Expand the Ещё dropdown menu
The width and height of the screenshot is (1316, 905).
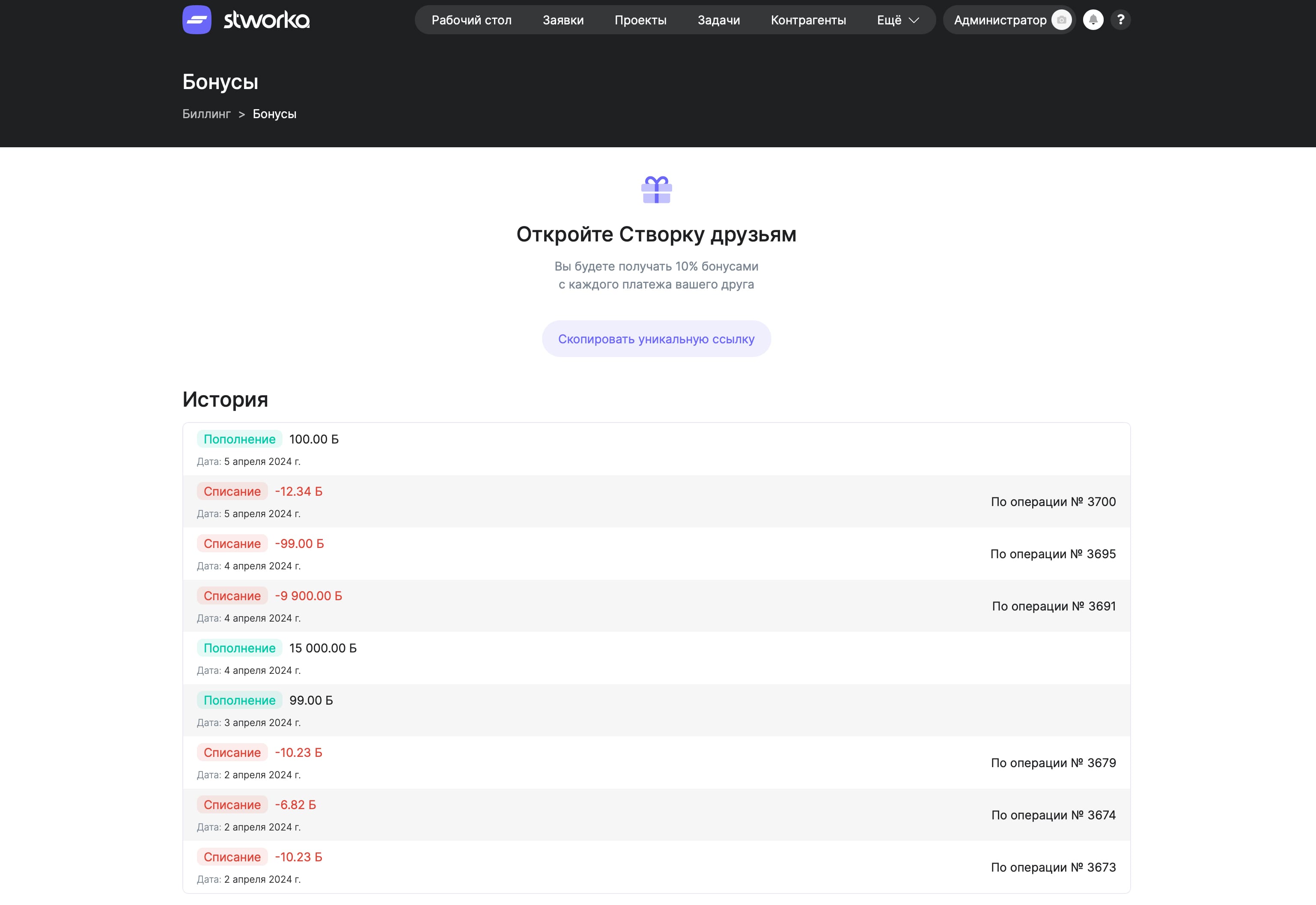point(898,20)
